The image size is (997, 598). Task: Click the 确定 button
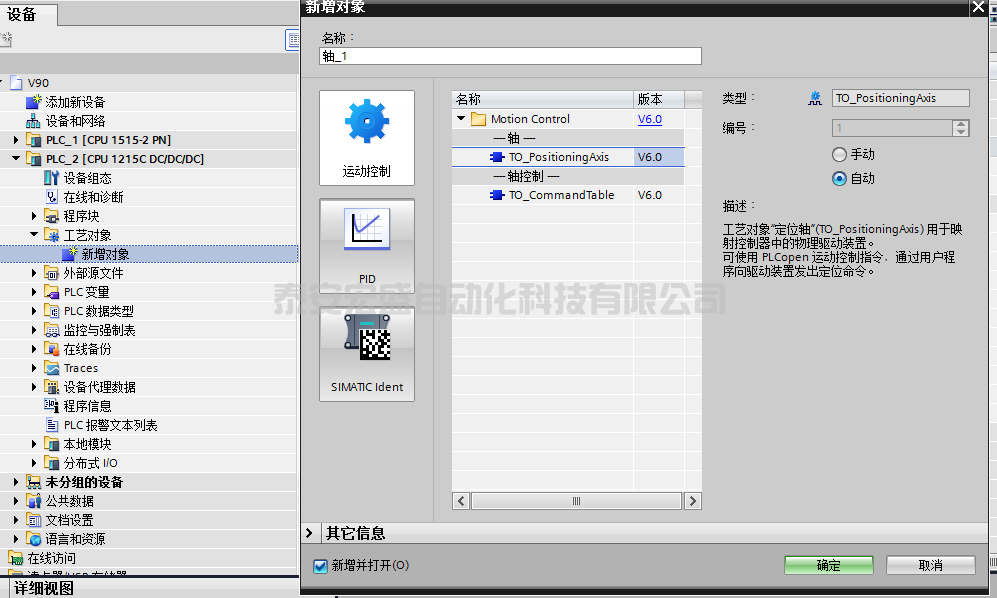828,566
